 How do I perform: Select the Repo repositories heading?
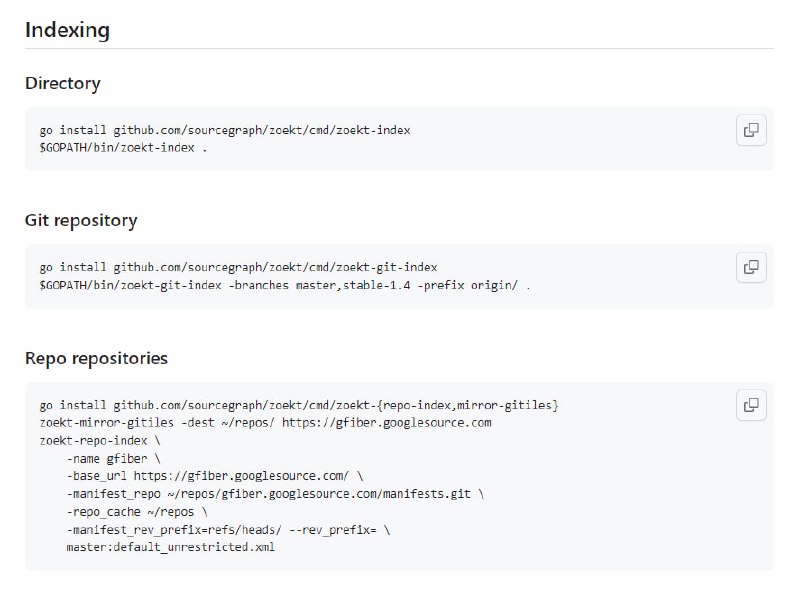point(96,358)
